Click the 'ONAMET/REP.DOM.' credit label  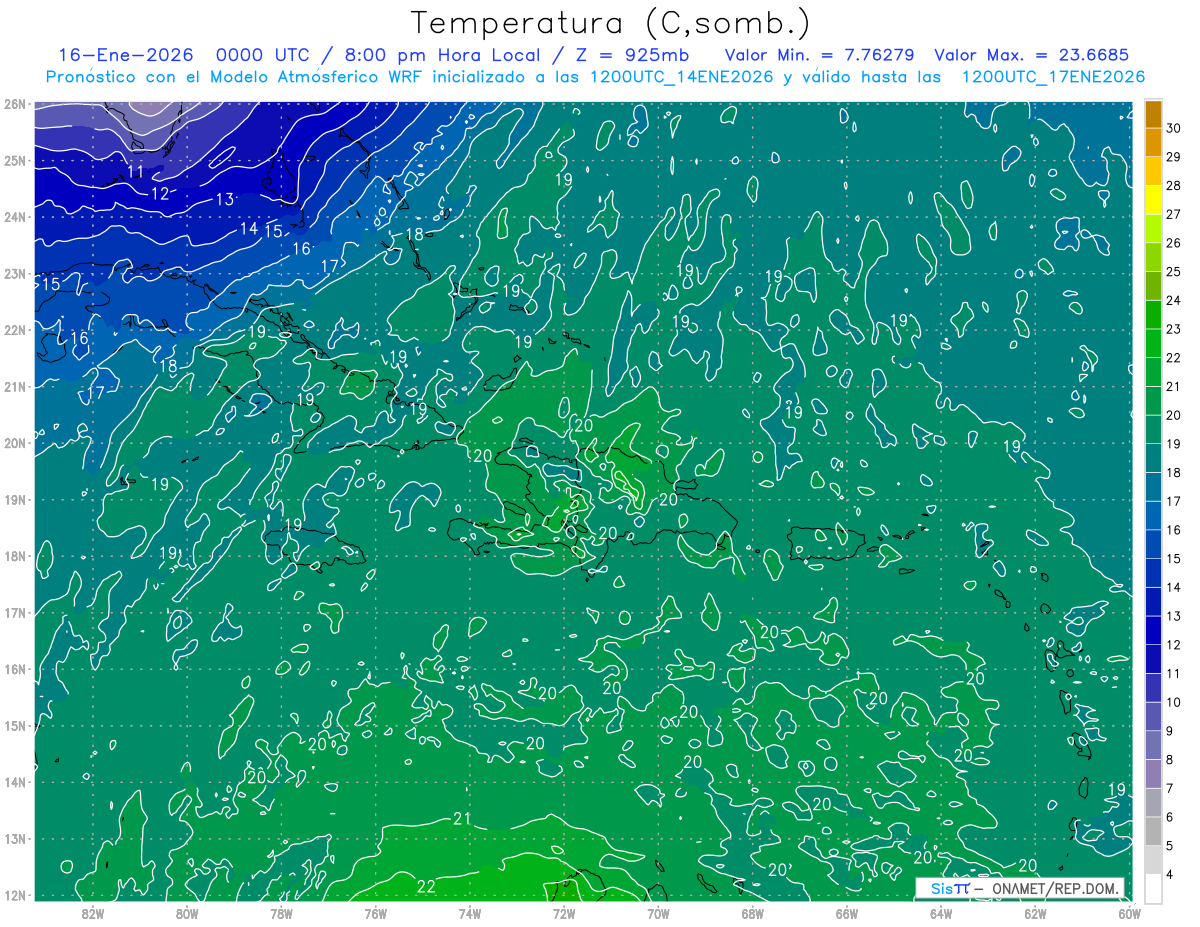click(1056, 889)
